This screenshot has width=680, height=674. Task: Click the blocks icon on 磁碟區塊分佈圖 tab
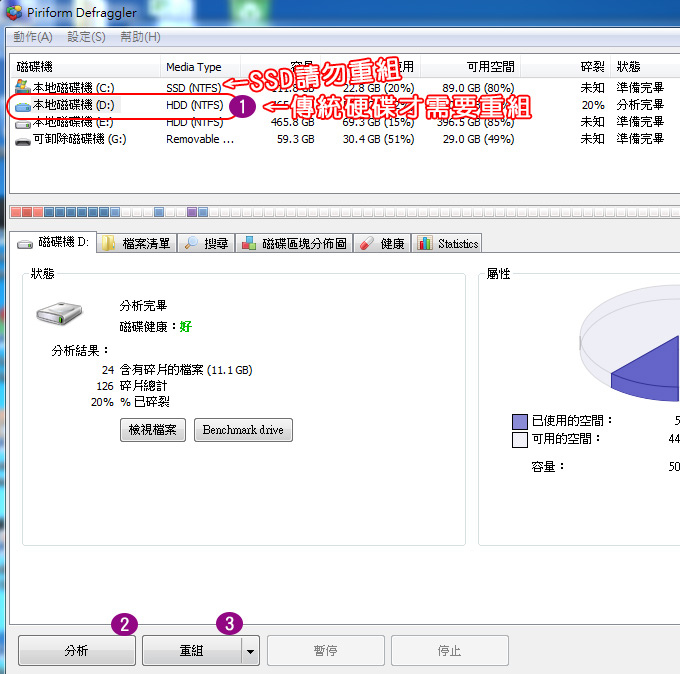point(249,243)
